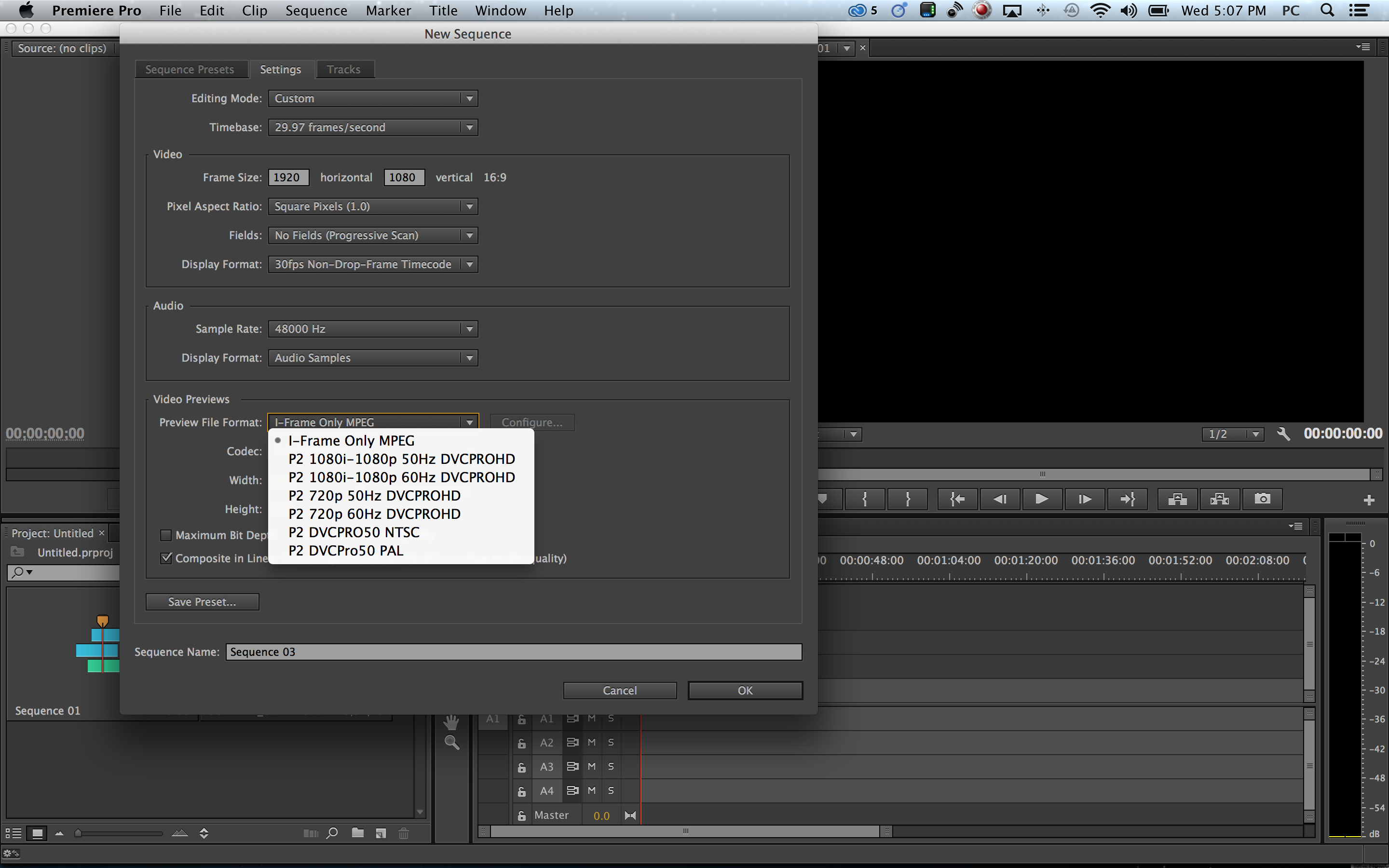
Task: Click the Cancel button
Action: tap(619, 690)
